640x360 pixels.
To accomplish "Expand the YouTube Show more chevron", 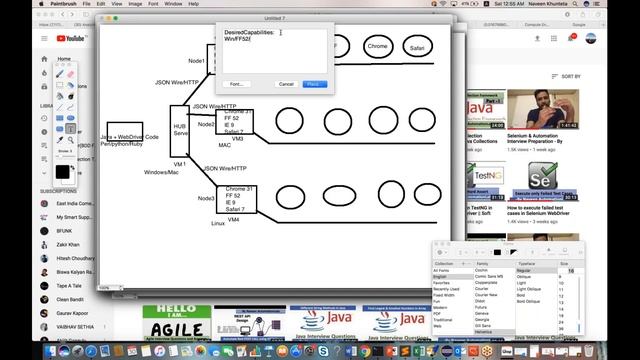I will tap(44, 173).
